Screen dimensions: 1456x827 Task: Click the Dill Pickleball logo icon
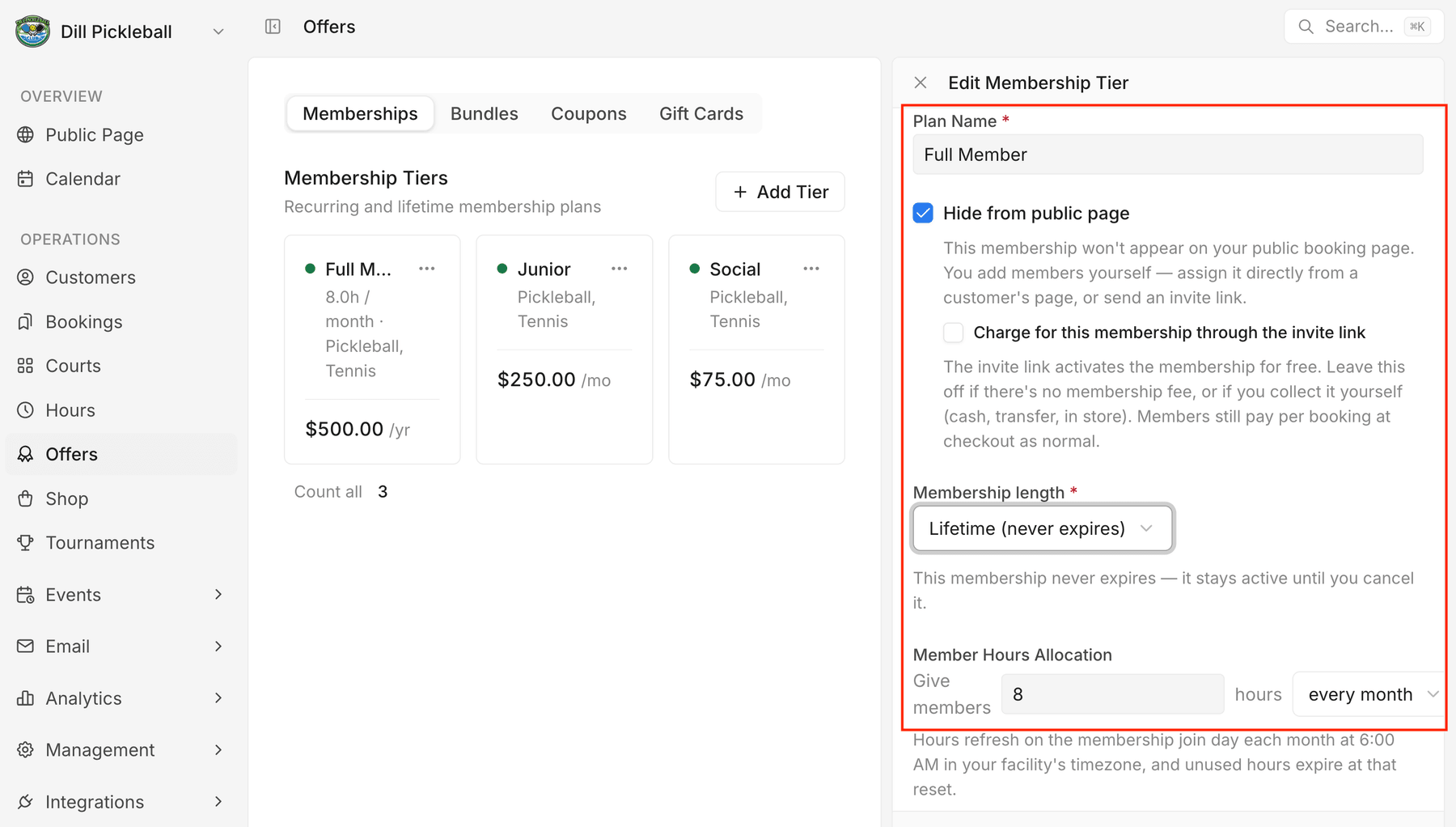(x=32, y=32)
